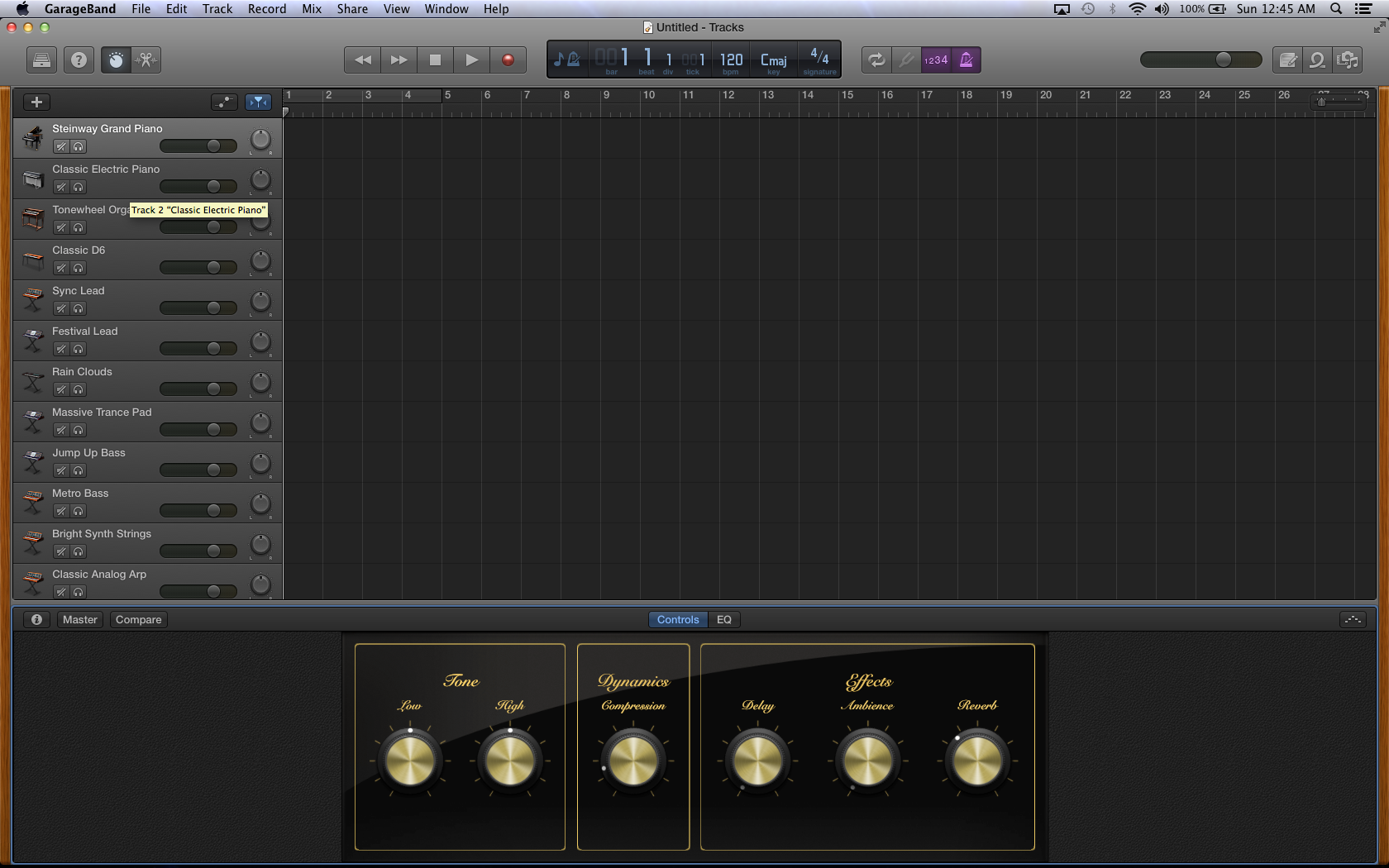Click the Effects Ambience knob
Screen dimensions: 1389x868
[867, 761]
